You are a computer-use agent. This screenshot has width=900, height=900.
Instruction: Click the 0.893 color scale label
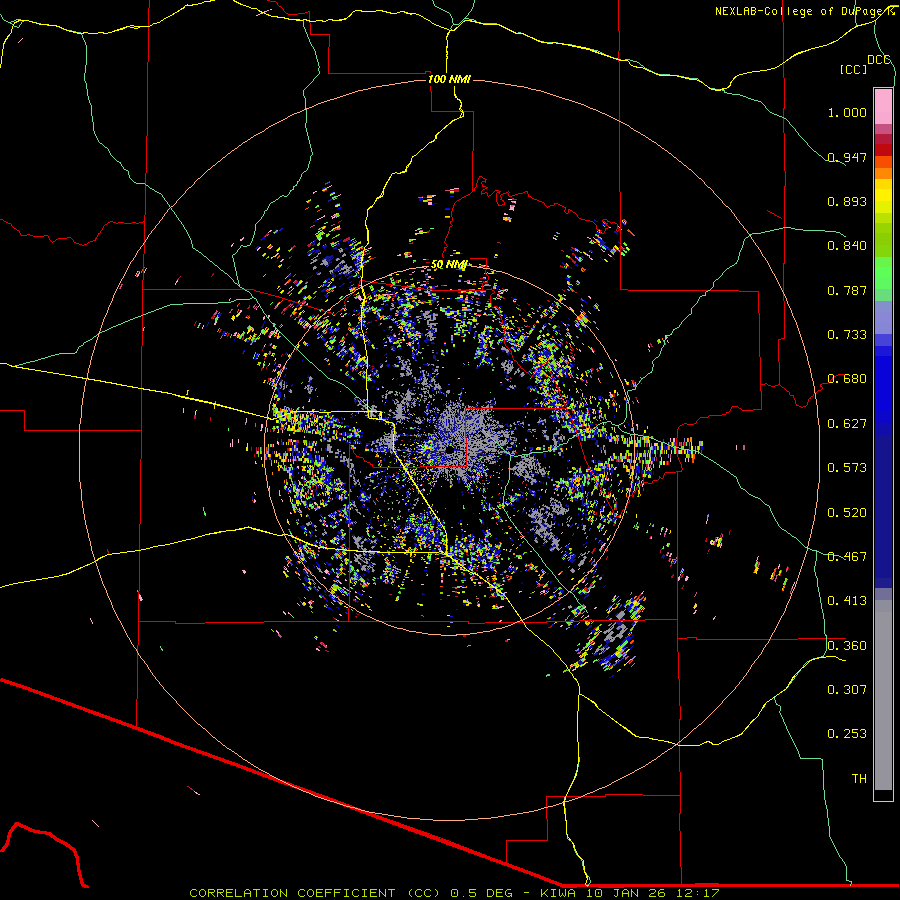pos(847,201)
